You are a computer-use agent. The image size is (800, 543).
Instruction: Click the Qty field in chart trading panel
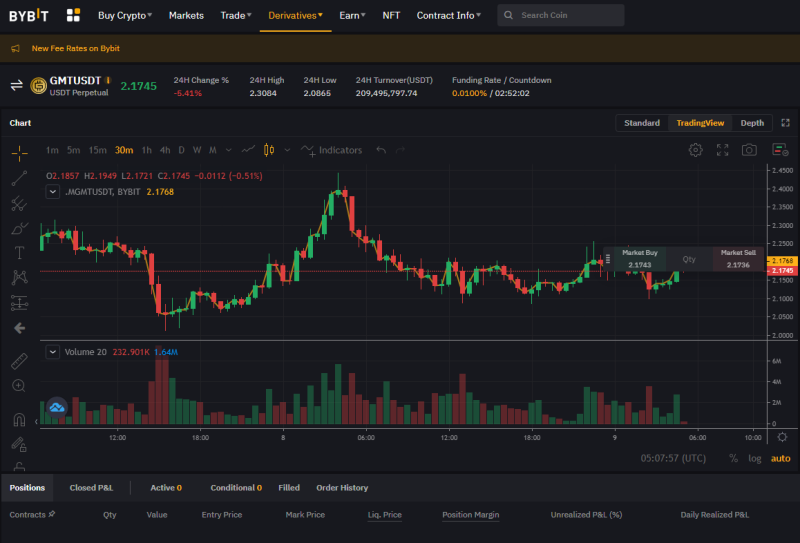tap(689, 259)
